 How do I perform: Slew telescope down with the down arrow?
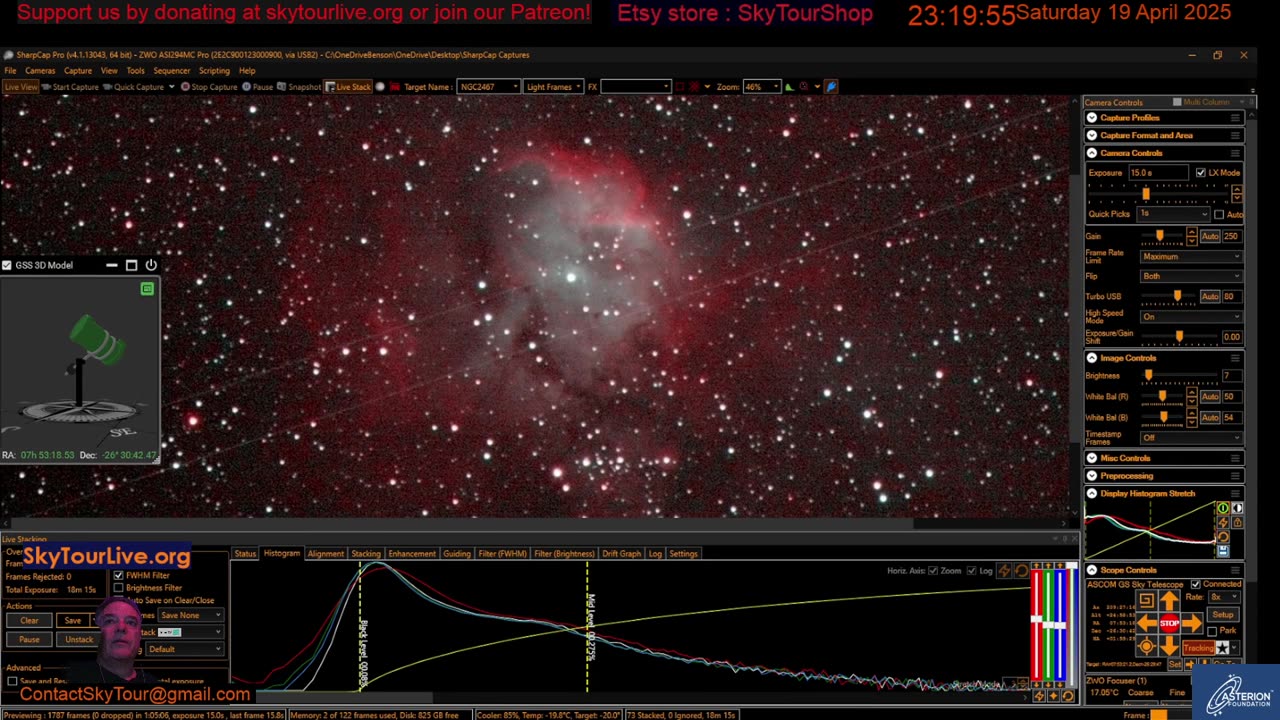(1169, 646)
